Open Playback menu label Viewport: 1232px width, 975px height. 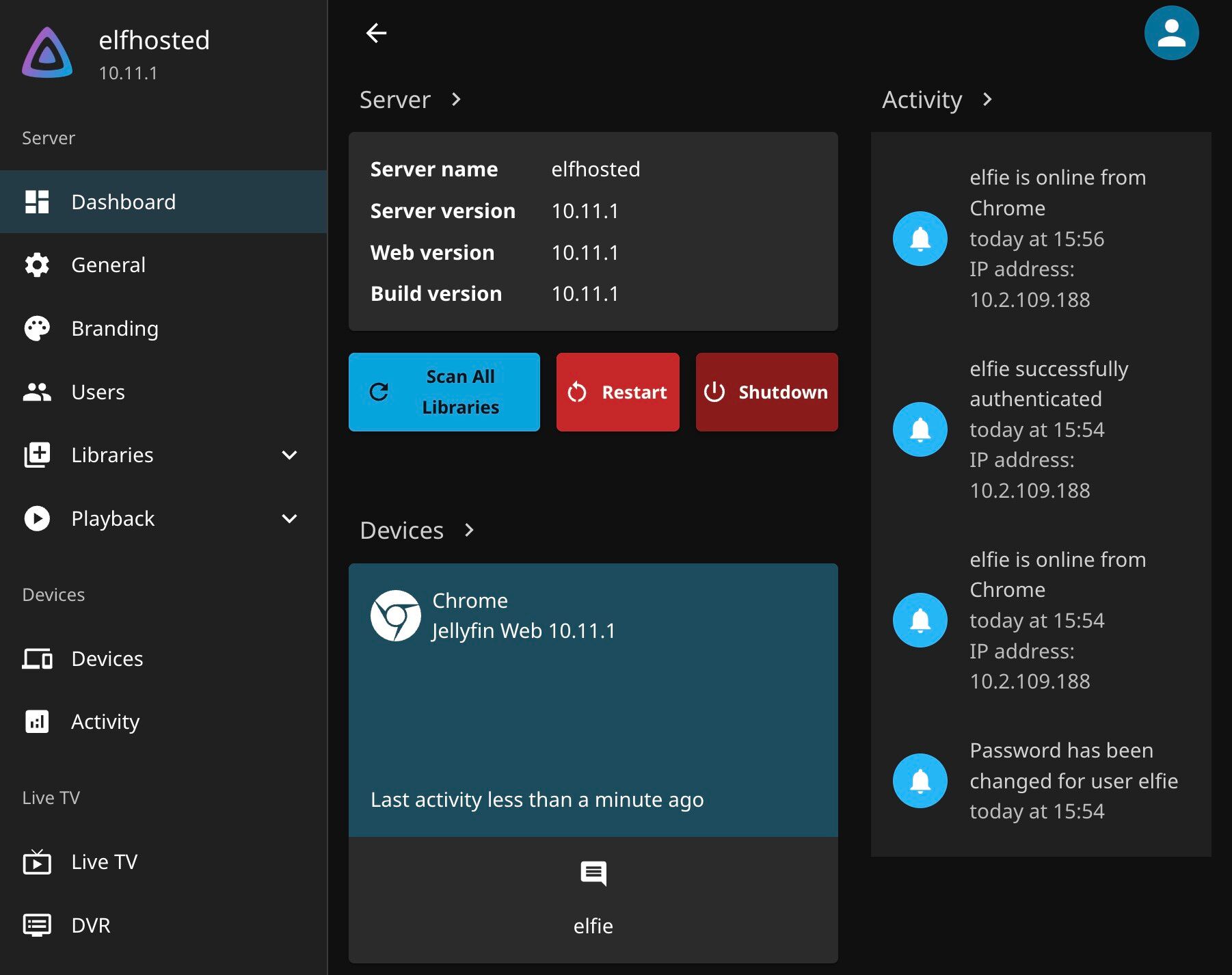click(x=113, y=519)
